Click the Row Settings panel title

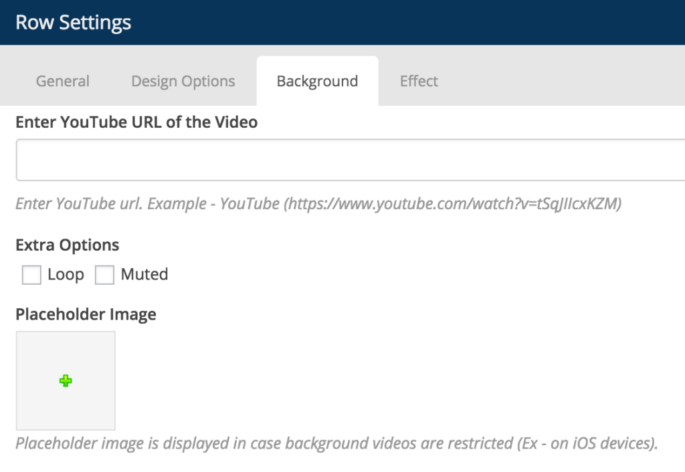click(x=73, y=22)
